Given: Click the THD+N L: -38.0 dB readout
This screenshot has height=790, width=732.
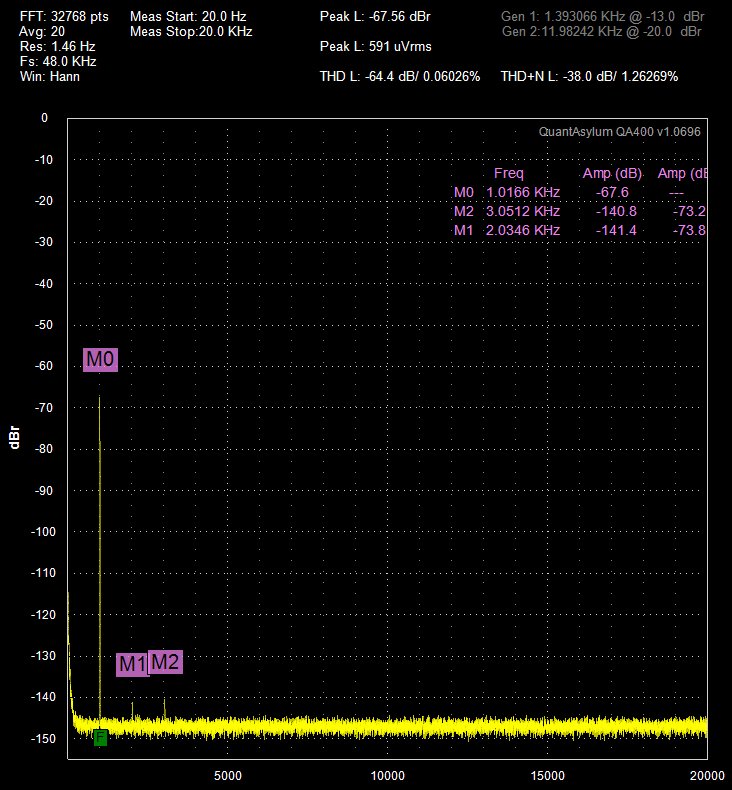Looking at the screenshot, I should coord(589,77).
